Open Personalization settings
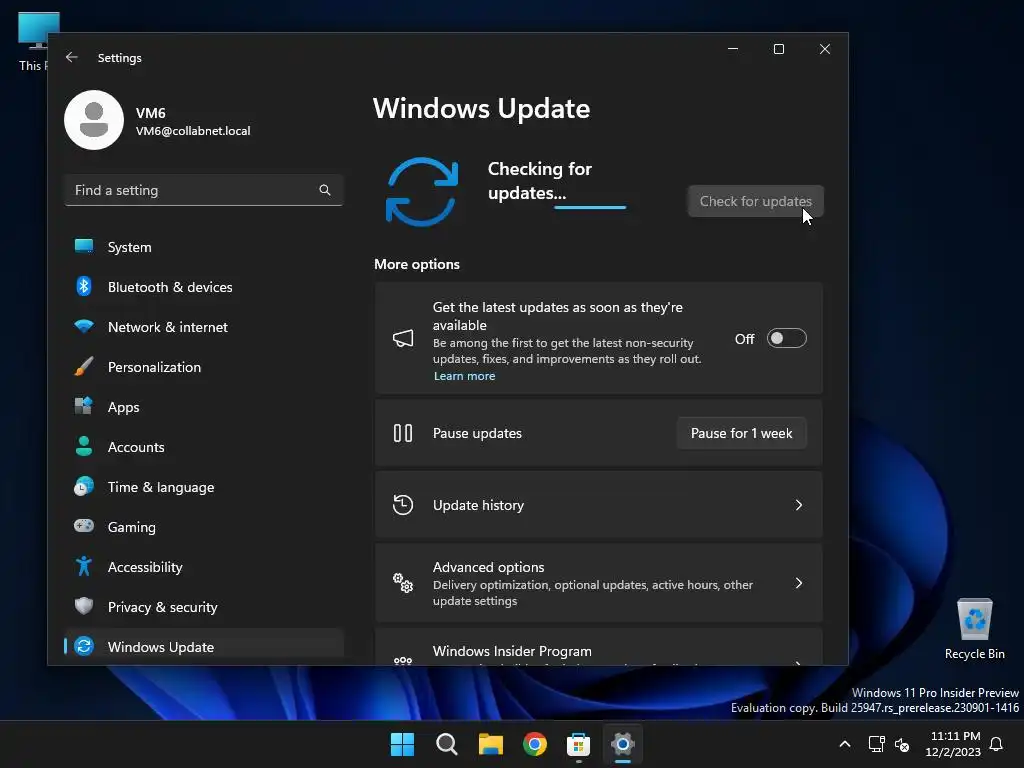The height and width of the screenshot is (768, 1024). click(204, 367)
